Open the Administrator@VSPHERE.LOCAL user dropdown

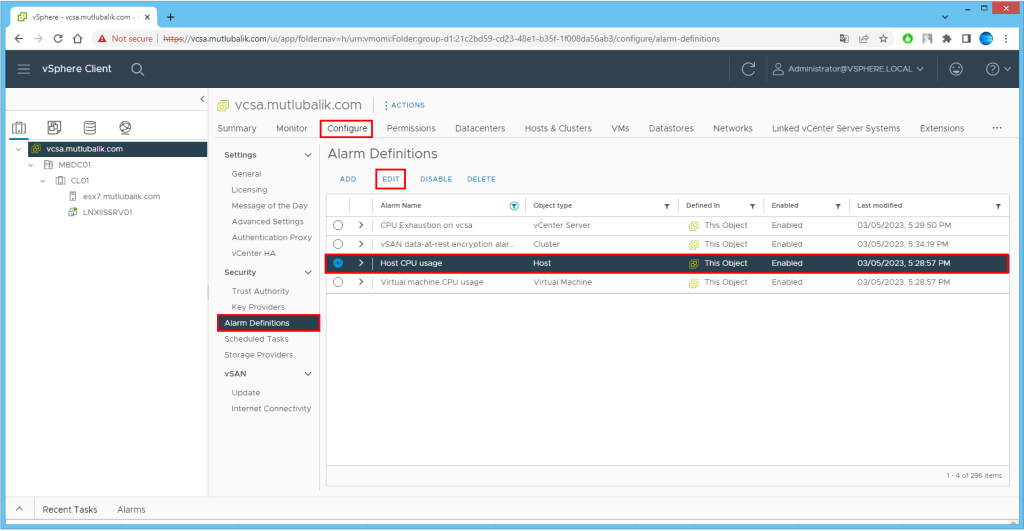[848, 69]
